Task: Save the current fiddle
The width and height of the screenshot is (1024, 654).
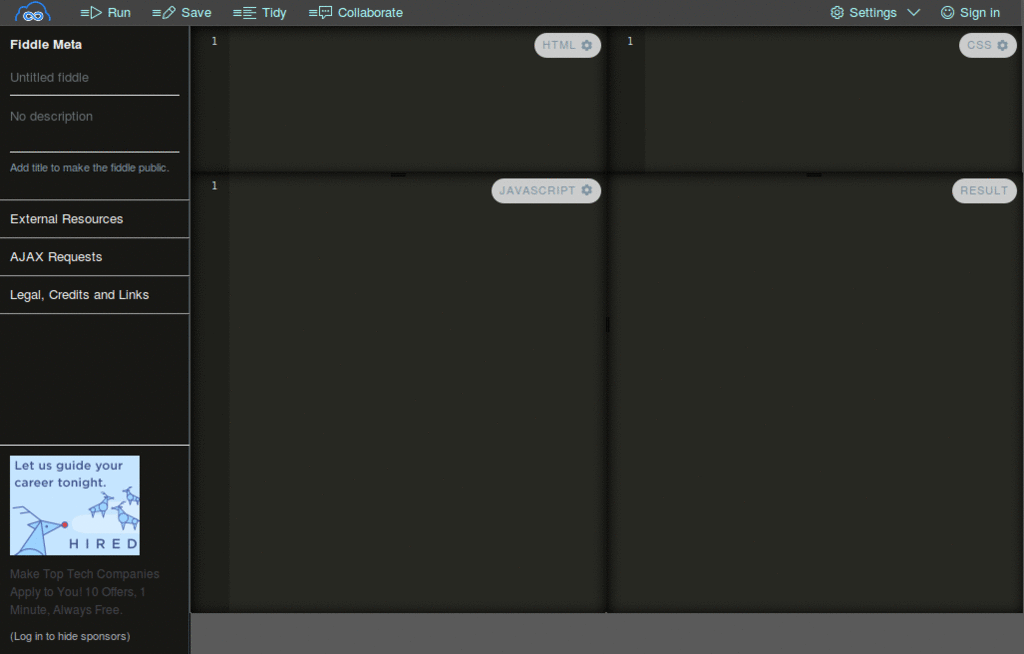Action: pyautogui.click(x=182, y=12)
